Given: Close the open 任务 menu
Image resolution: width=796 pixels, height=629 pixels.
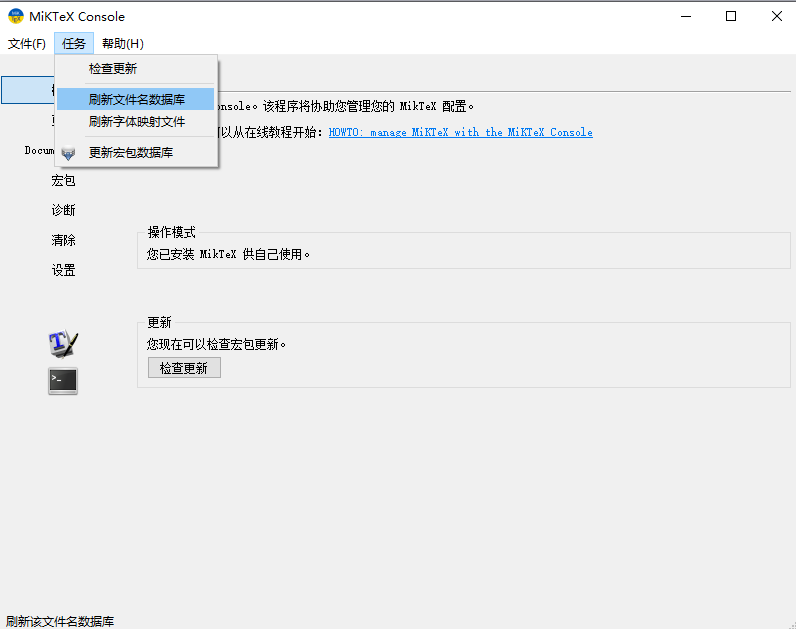Looking at the screenshot, I should coord(74,44).
